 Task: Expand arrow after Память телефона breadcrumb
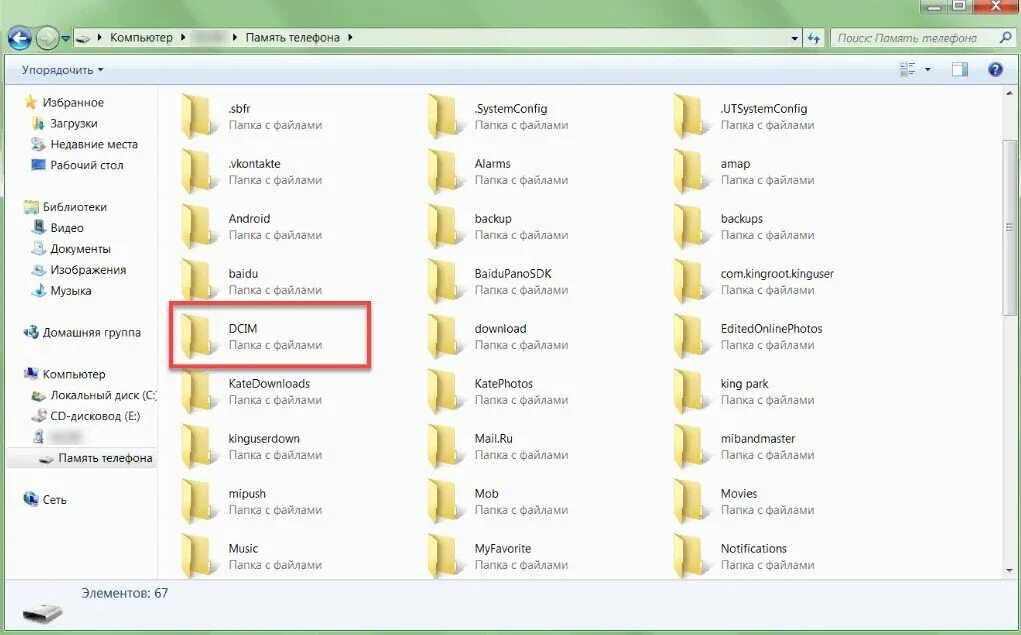click(350, 38)
